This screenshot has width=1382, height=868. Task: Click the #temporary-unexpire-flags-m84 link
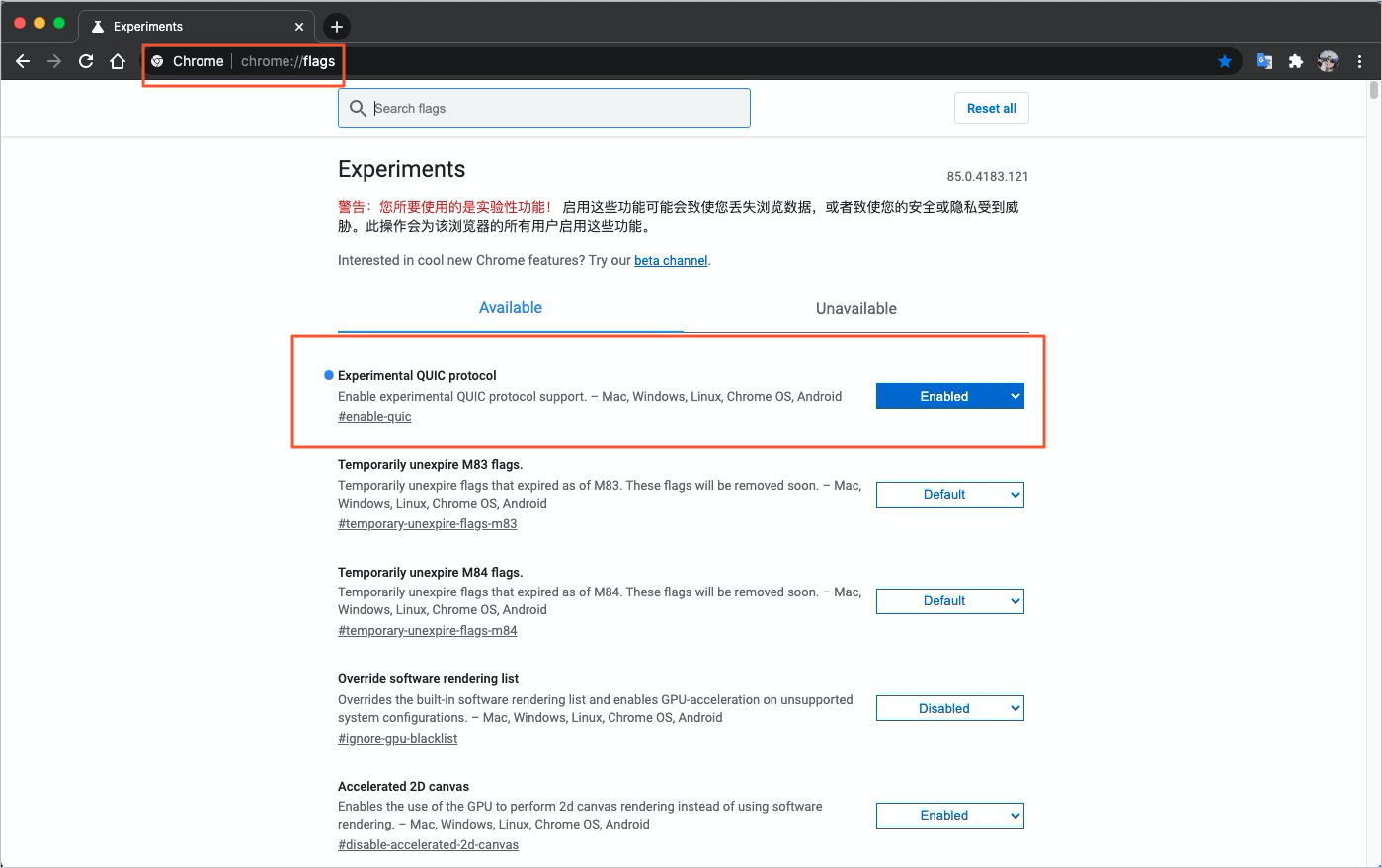(x=428, y=631)
